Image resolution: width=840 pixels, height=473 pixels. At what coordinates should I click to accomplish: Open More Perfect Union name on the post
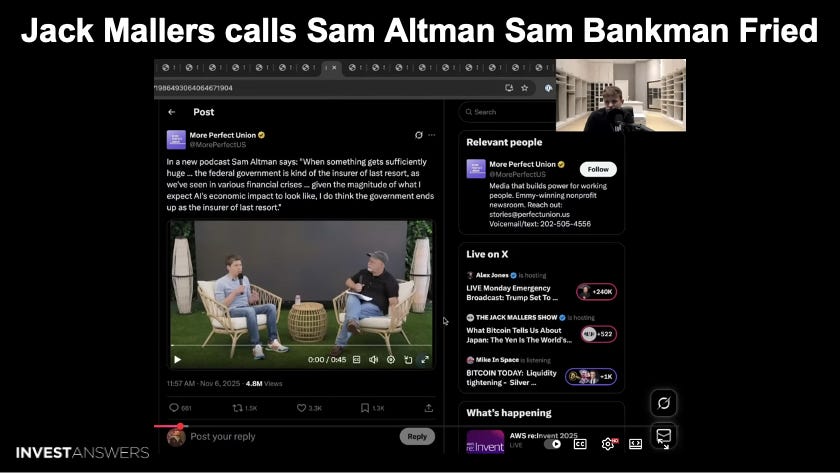[x=222, y=135]
